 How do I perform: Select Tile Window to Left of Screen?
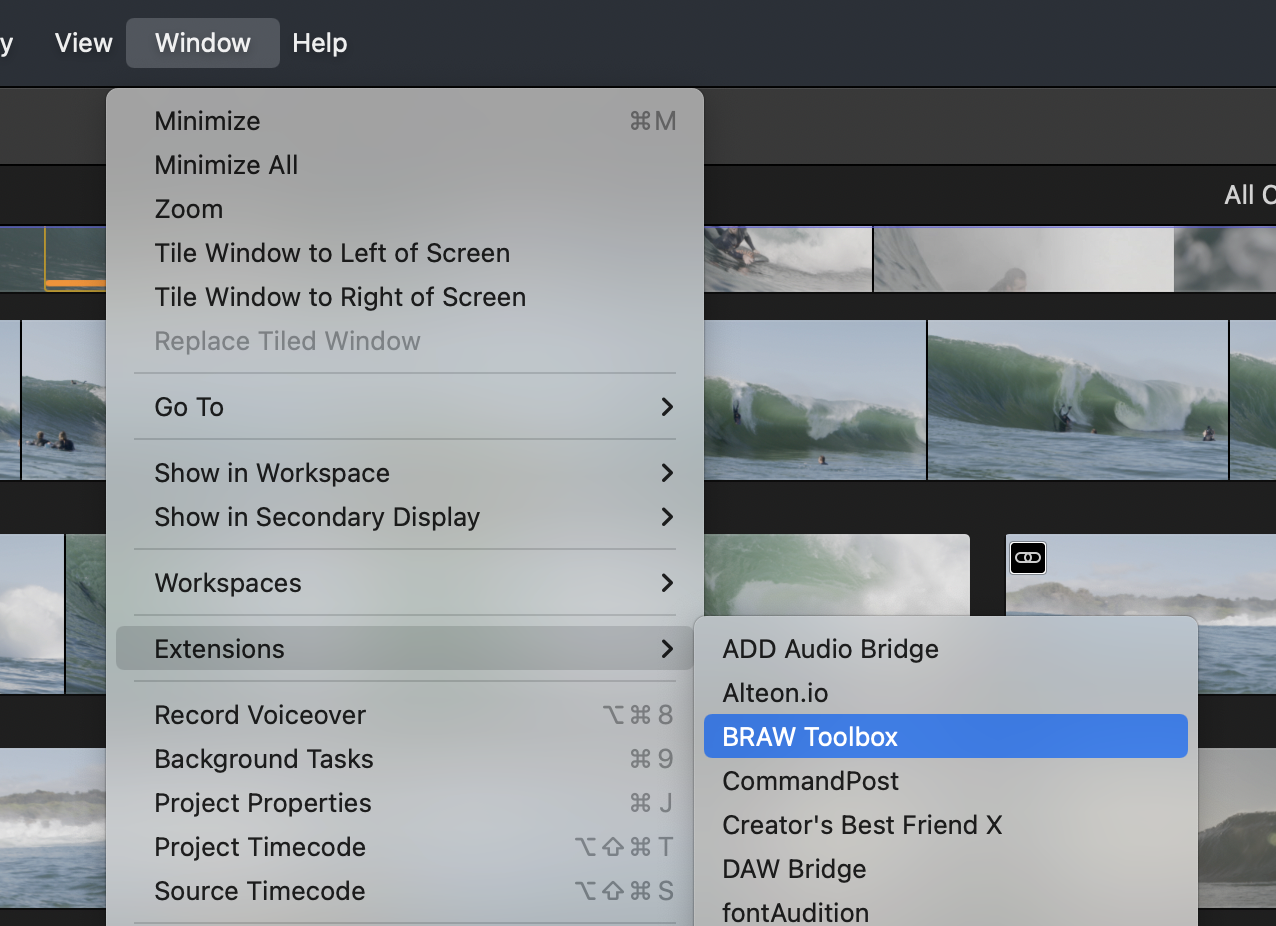[x=332, y=253]
